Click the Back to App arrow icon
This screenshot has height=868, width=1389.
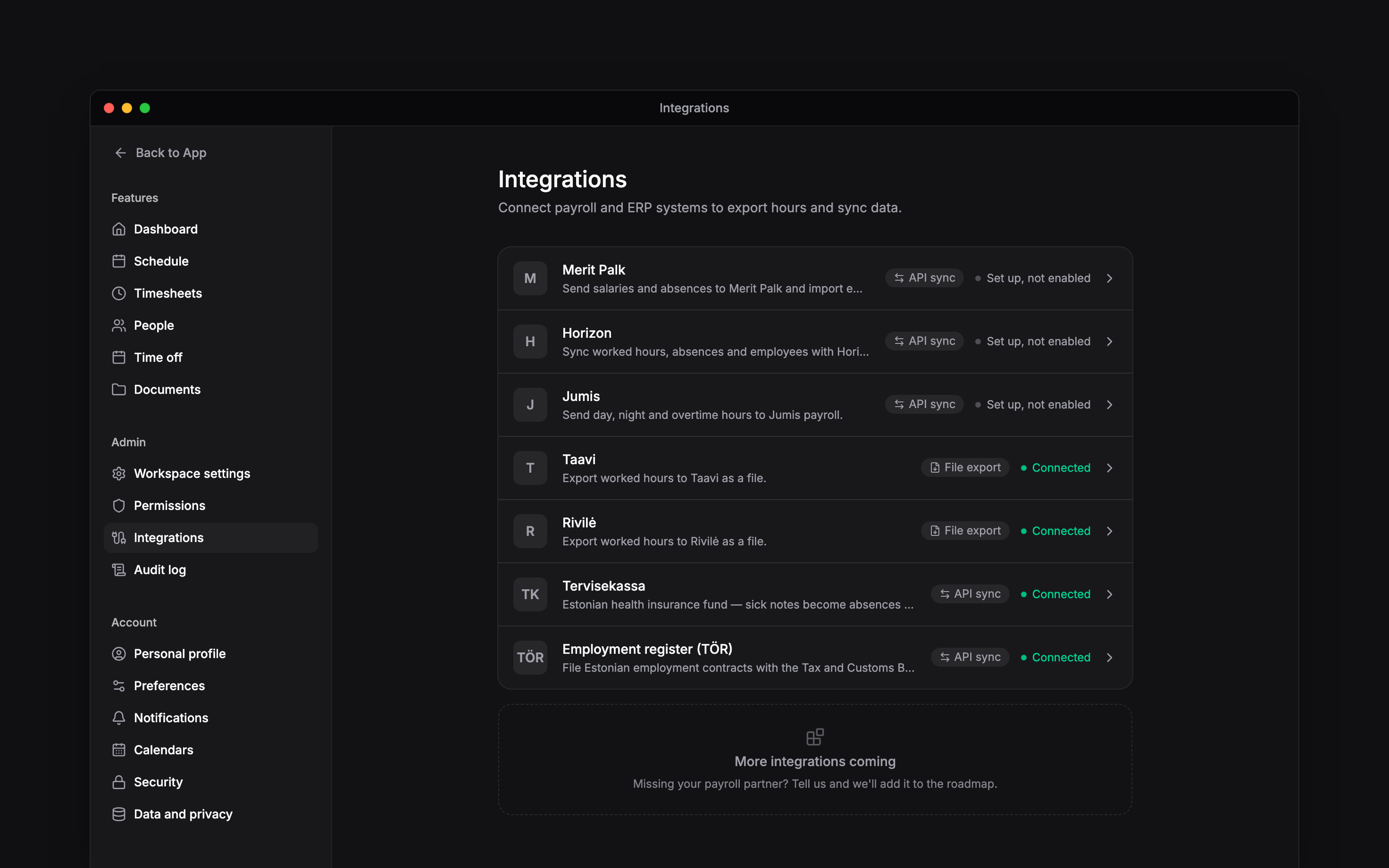point(120,153)
